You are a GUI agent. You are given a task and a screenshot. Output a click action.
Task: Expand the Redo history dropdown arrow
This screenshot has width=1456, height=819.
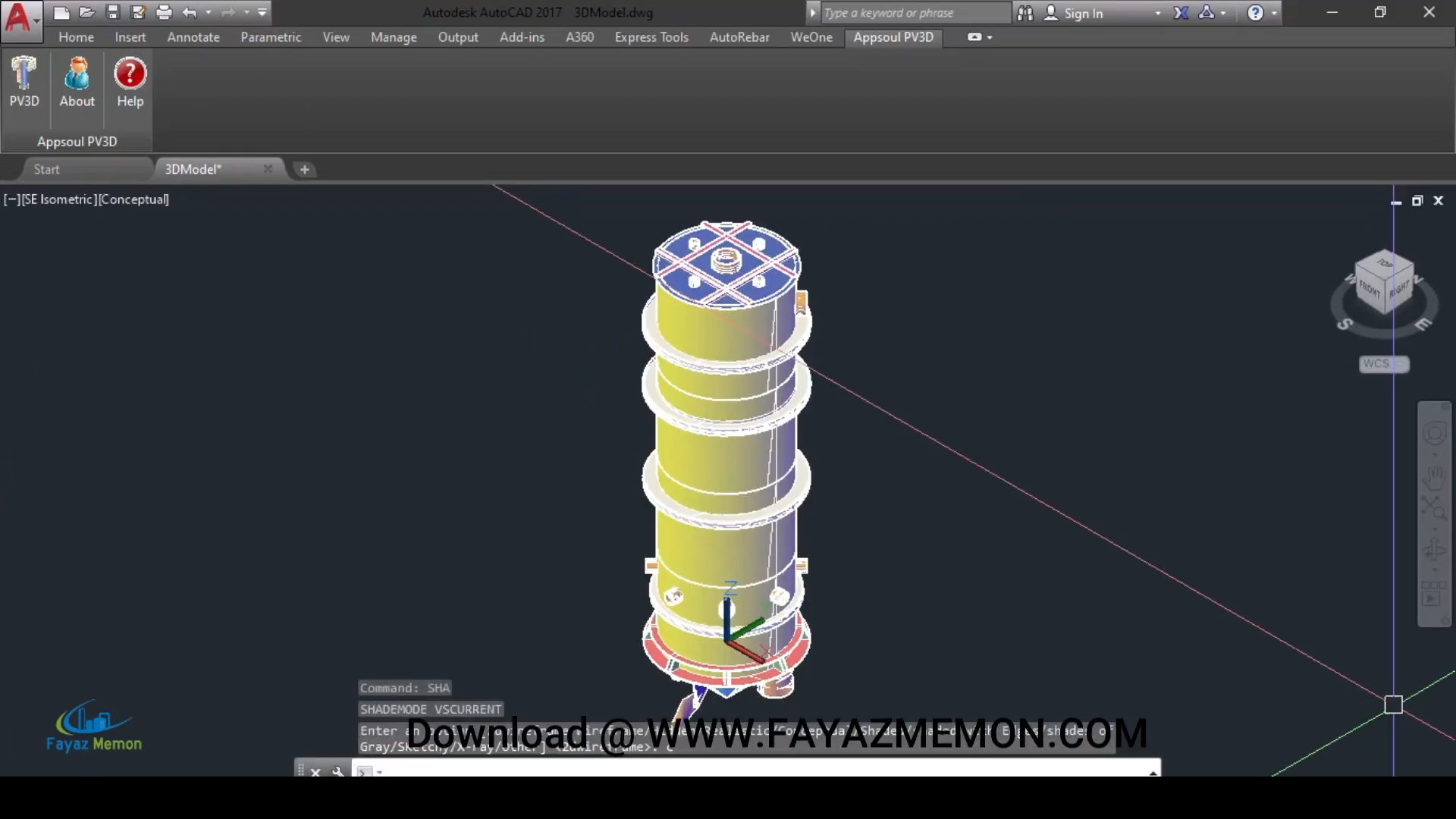tap(246, 12)
